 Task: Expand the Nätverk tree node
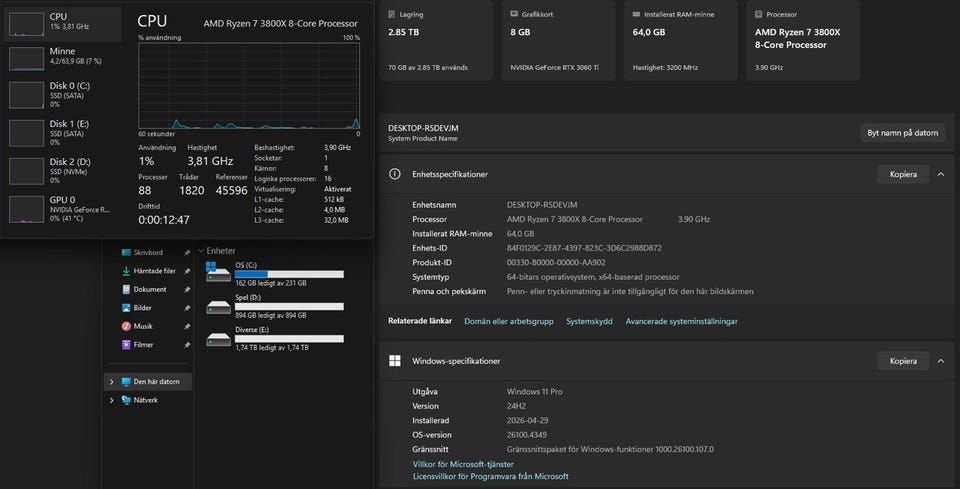coord(111,400)
